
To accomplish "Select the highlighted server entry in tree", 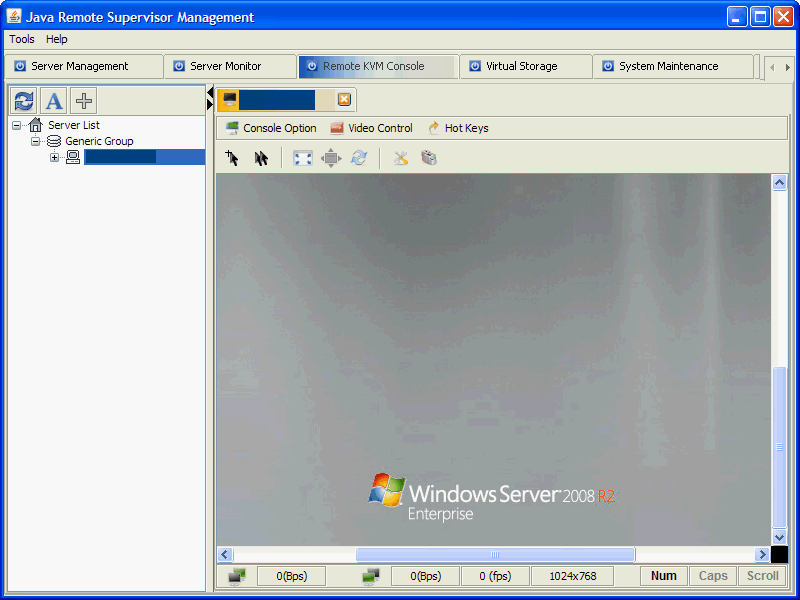I will [144, 157].
